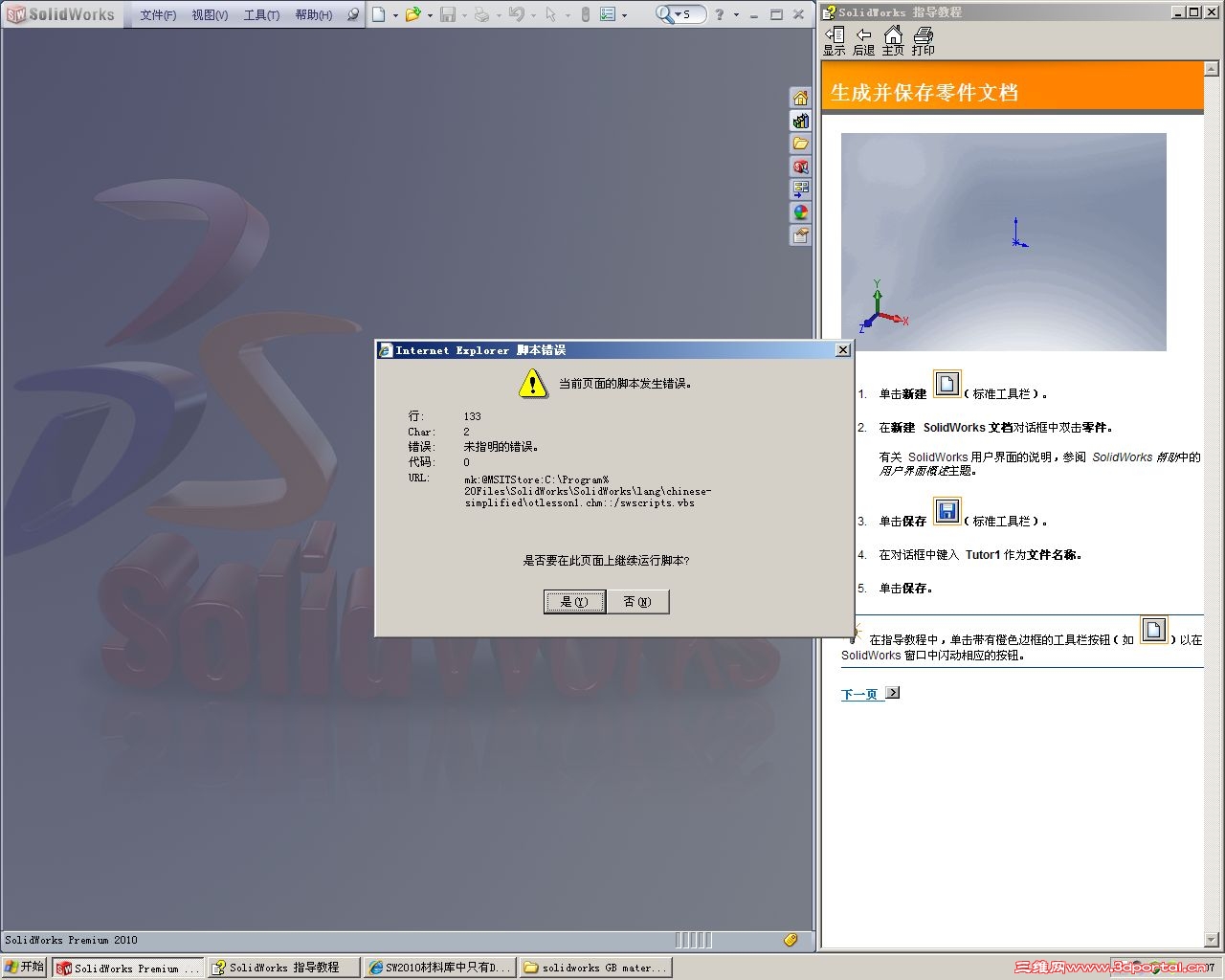Viewport: 1225px width, 980px height.
Task: Open the 视图(V) menu
Action: [x=210, y=15]
